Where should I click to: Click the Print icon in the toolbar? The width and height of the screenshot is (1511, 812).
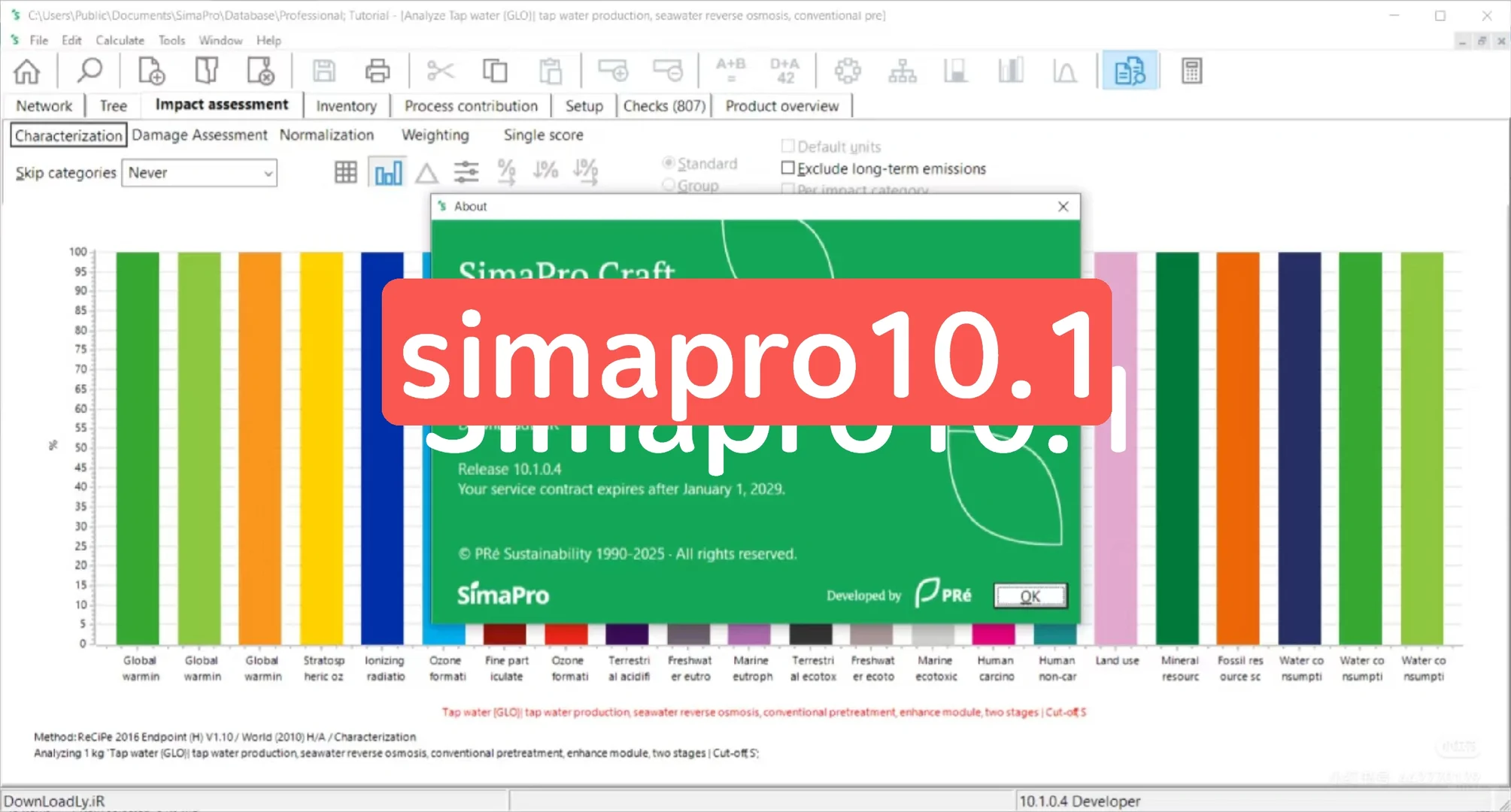point(377,70)
